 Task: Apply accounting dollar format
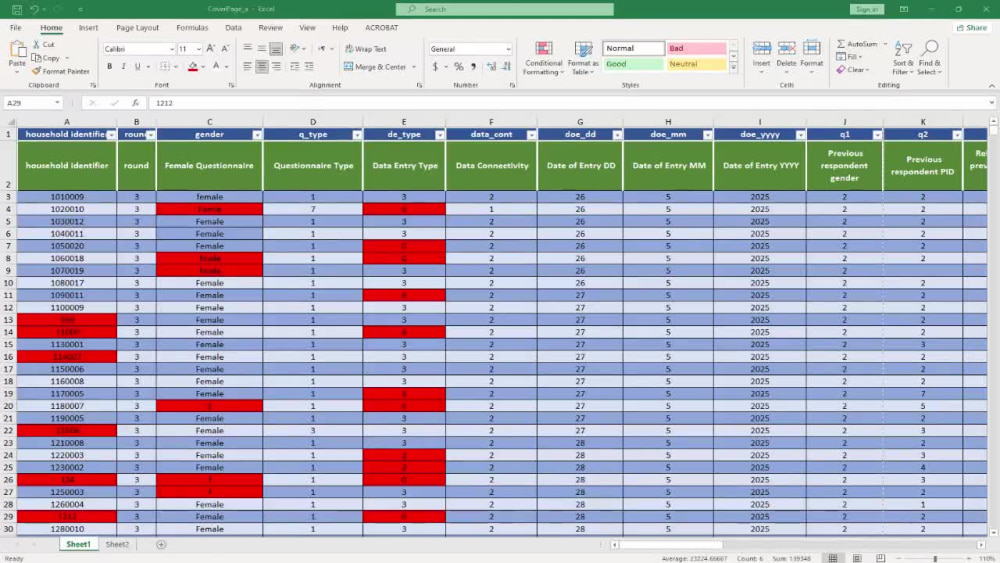[x=435, y=66]
